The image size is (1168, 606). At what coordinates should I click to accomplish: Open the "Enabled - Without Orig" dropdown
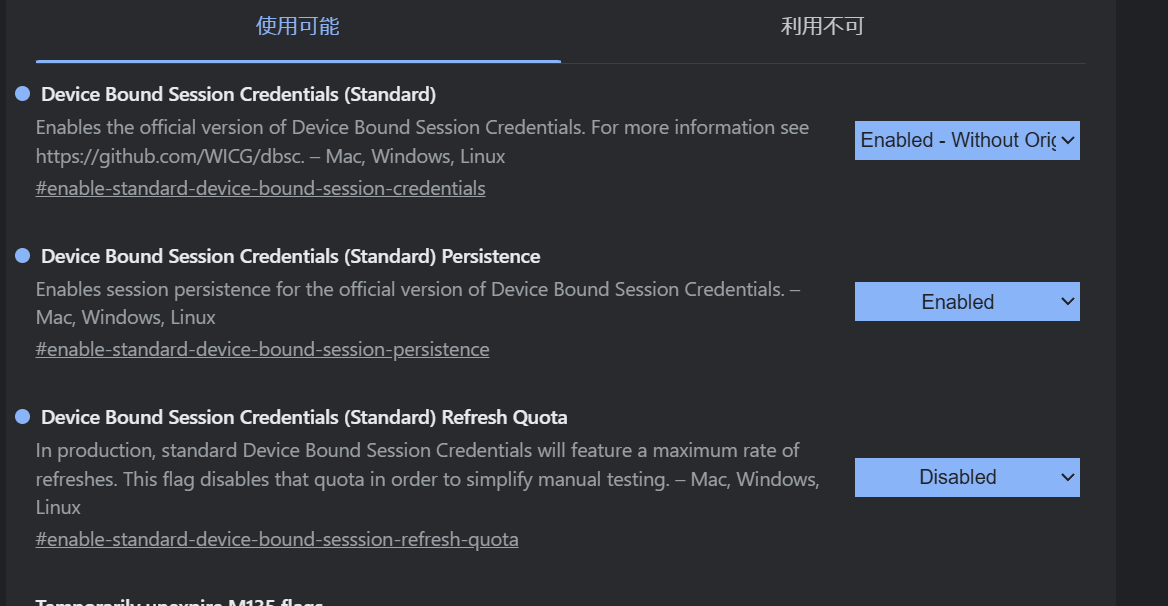pyautogui.click(x=958, y=141)
